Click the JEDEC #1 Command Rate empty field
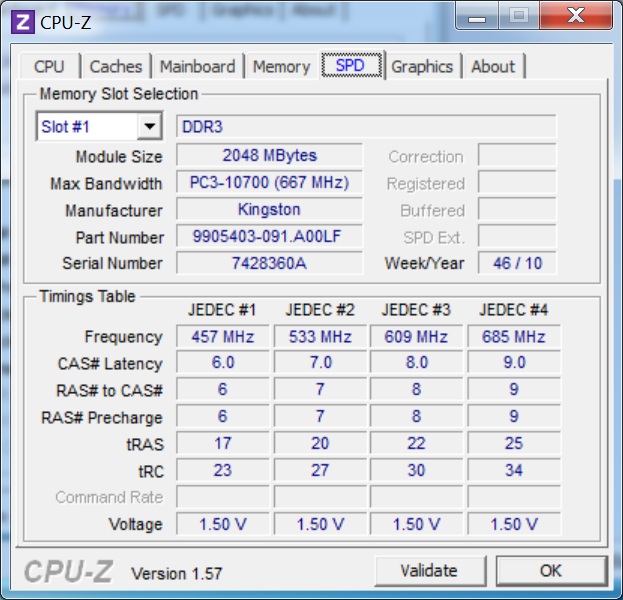The image size is (623, 600). [222, 497]
